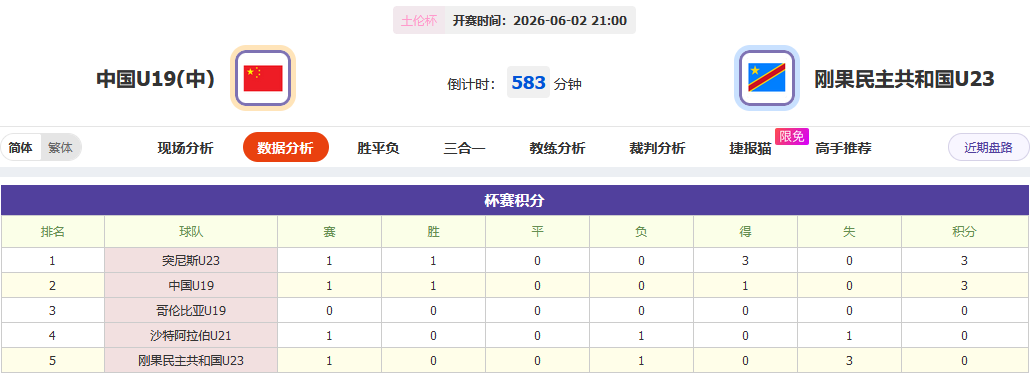Viewport: 1030px width, 378px height.
Task: Click the 负 column header
Action: tap(641, 231)
